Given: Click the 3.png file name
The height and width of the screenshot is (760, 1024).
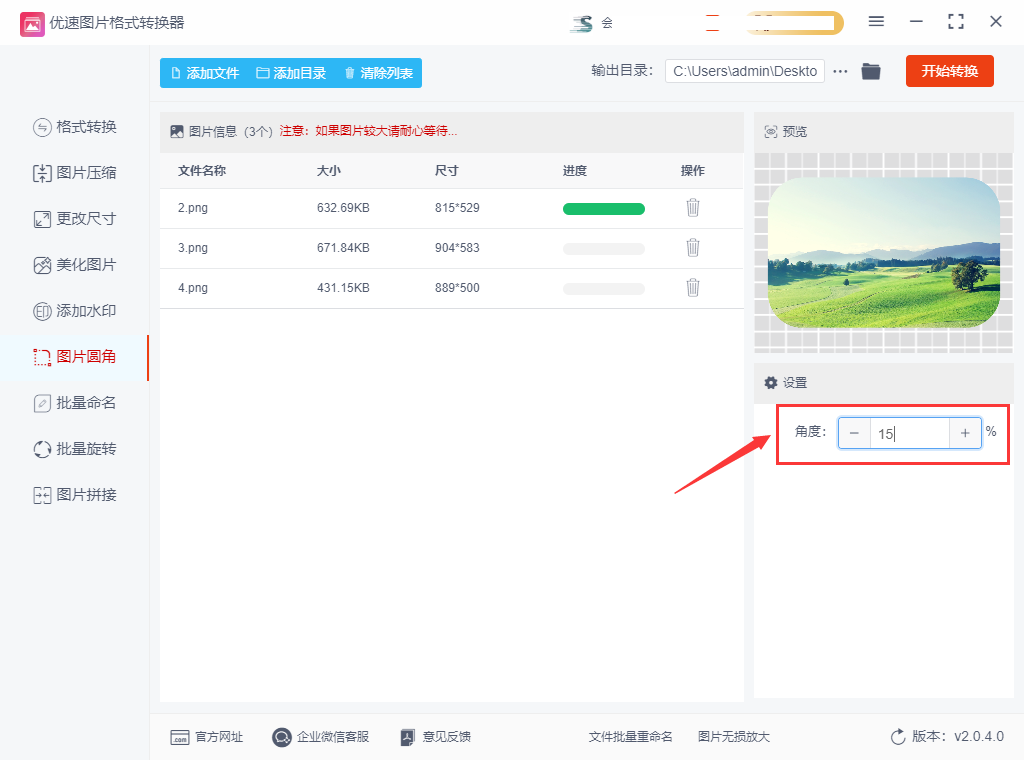Looking at the screenshot, I should [193, 247].
